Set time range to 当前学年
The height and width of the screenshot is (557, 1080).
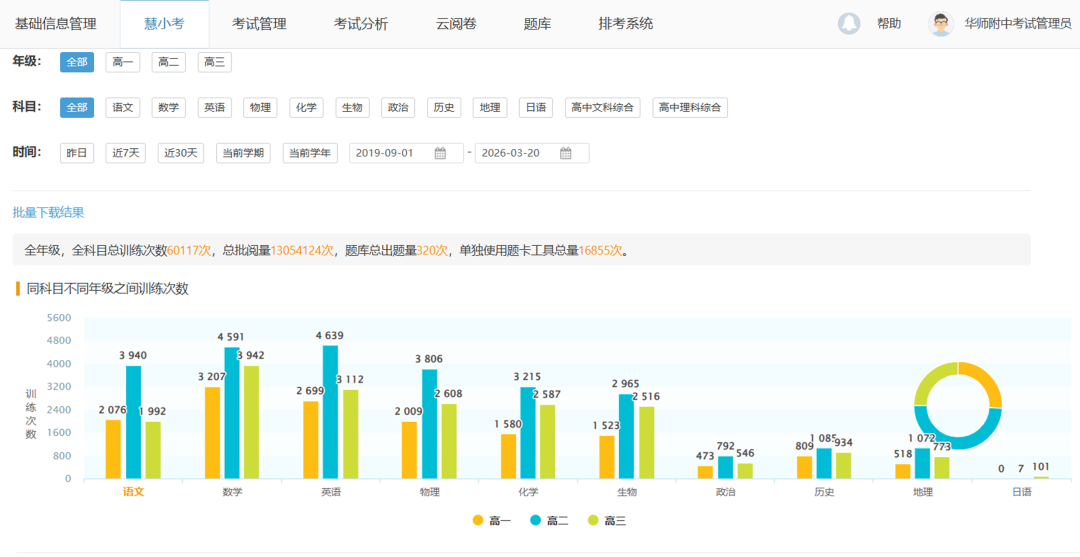click(310, 153)
